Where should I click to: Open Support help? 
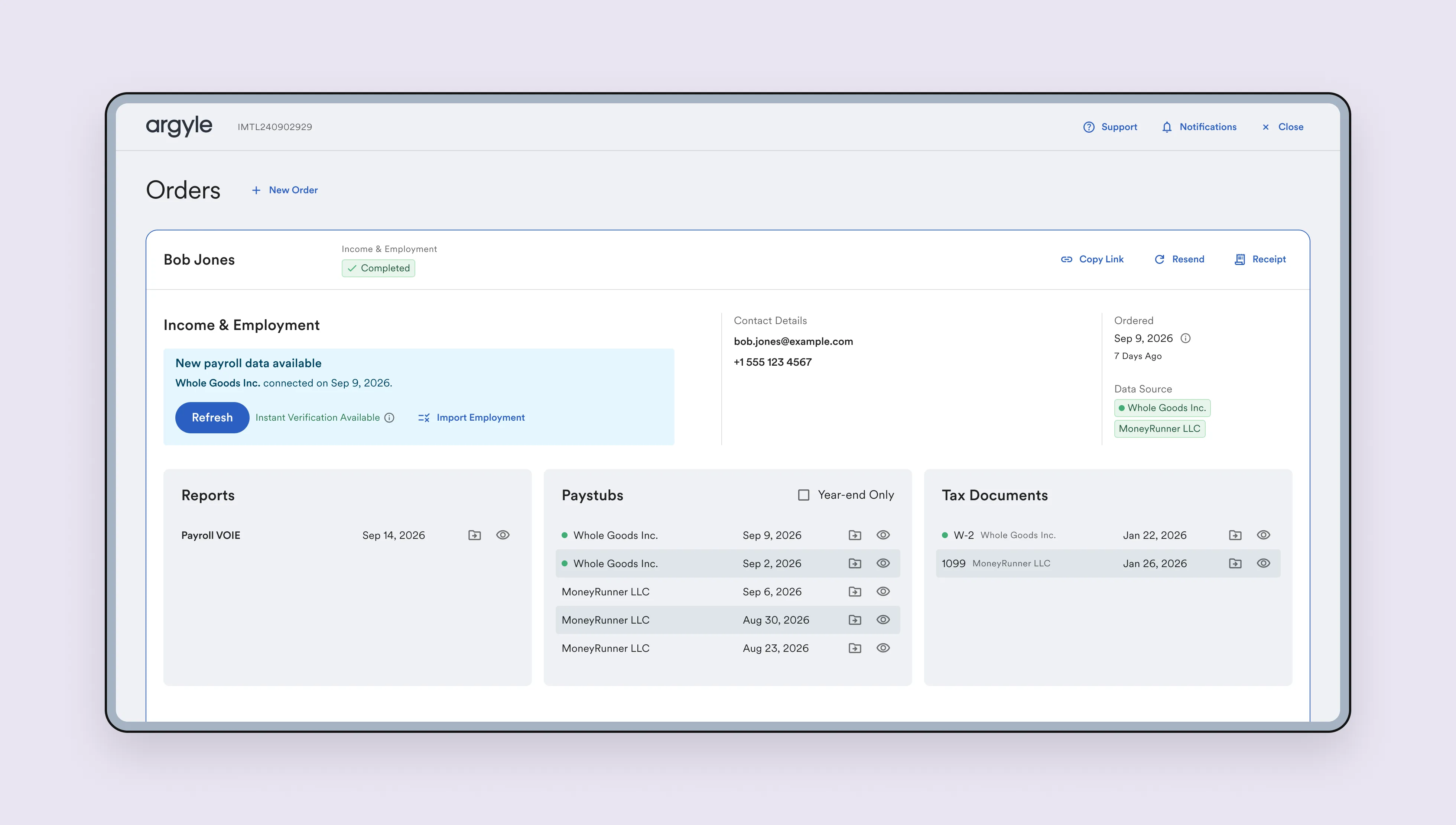[x=1110, y=127]
